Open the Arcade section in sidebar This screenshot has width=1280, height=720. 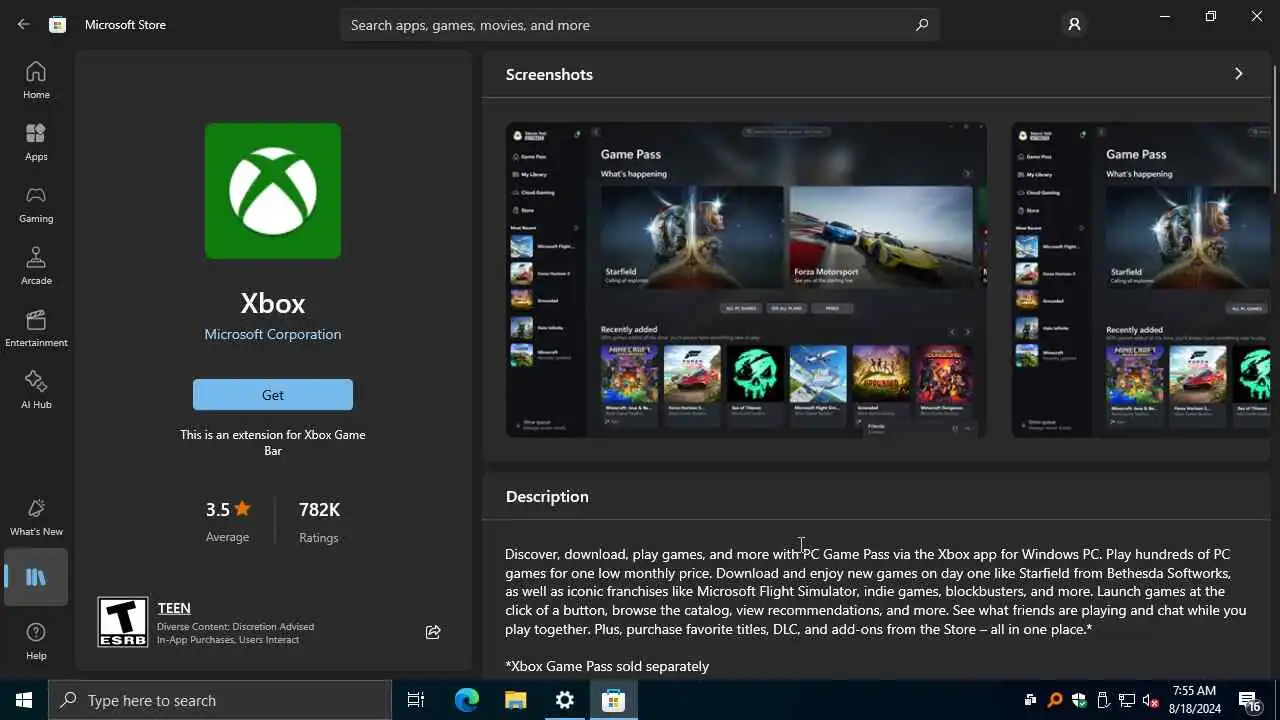(36, 266)
